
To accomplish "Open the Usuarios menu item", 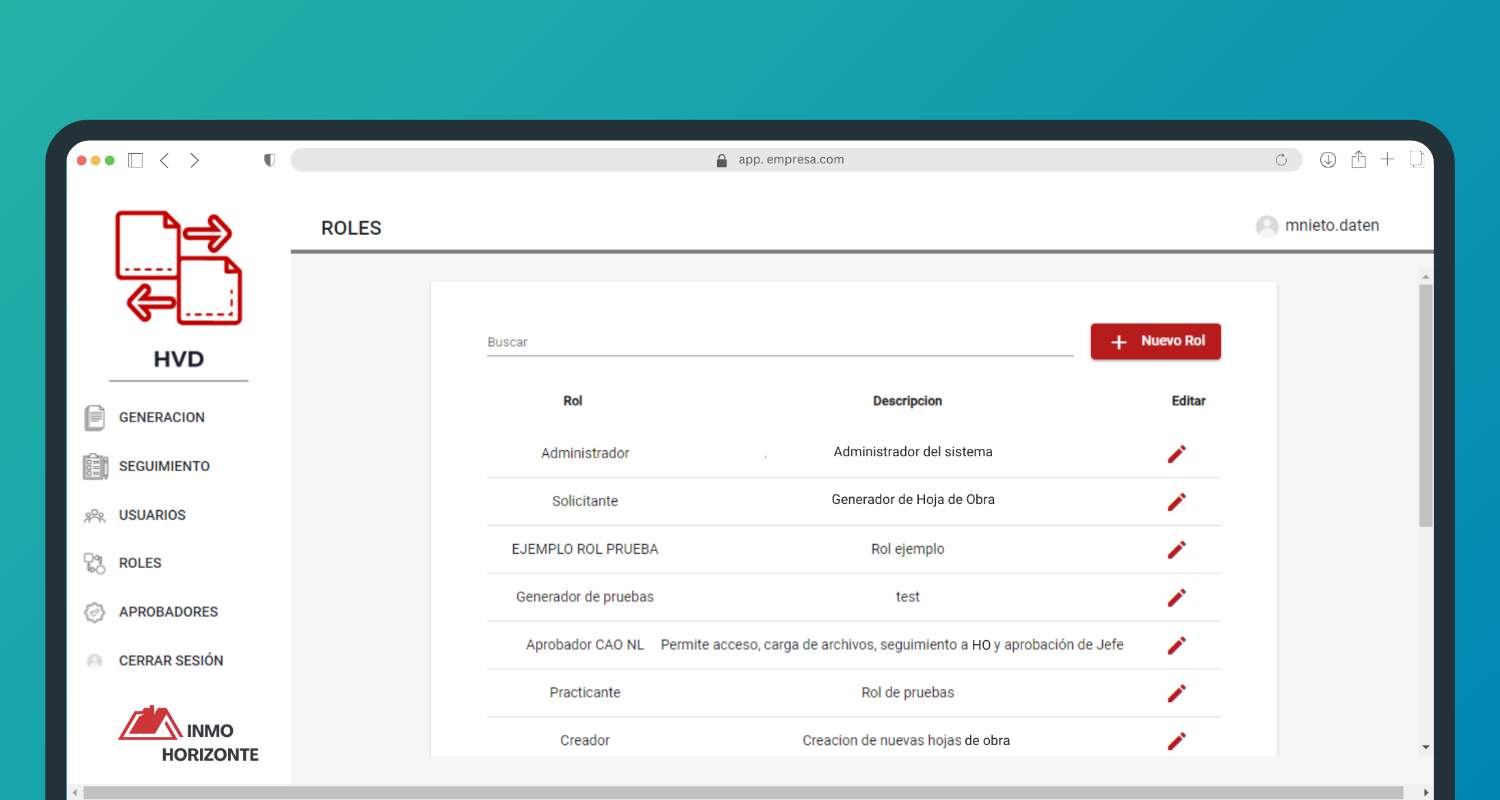I will click(152, 515).
